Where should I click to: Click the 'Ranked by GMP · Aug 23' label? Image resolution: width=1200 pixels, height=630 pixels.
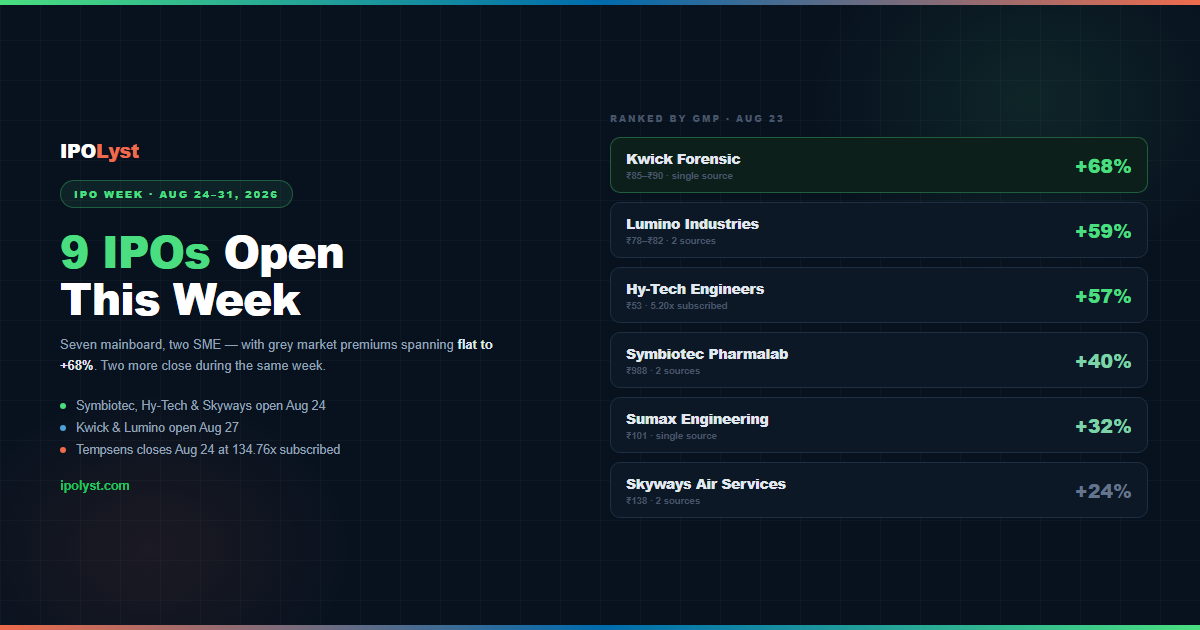point(697,119)
